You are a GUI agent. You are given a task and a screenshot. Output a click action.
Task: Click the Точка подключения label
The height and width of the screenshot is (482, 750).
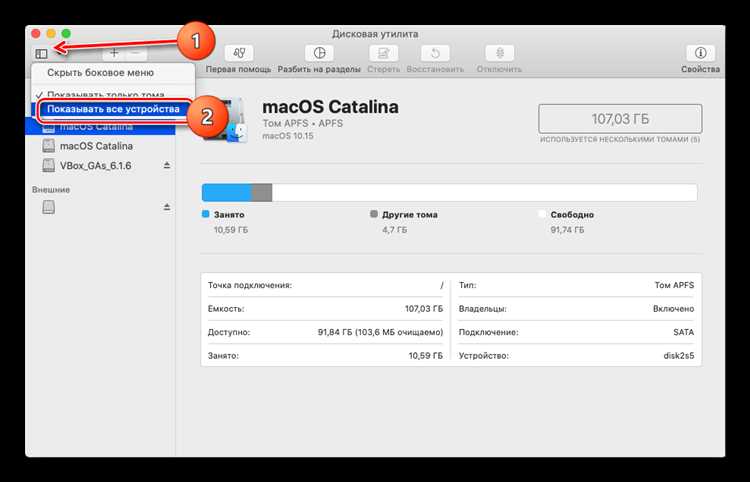[250, 285]
